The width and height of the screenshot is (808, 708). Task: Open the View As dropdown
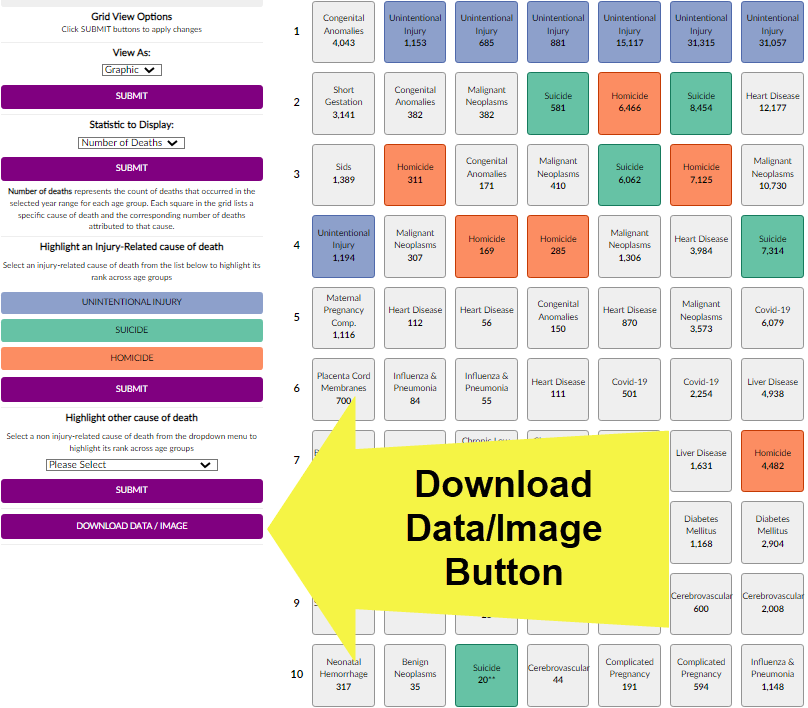(131, 70)
